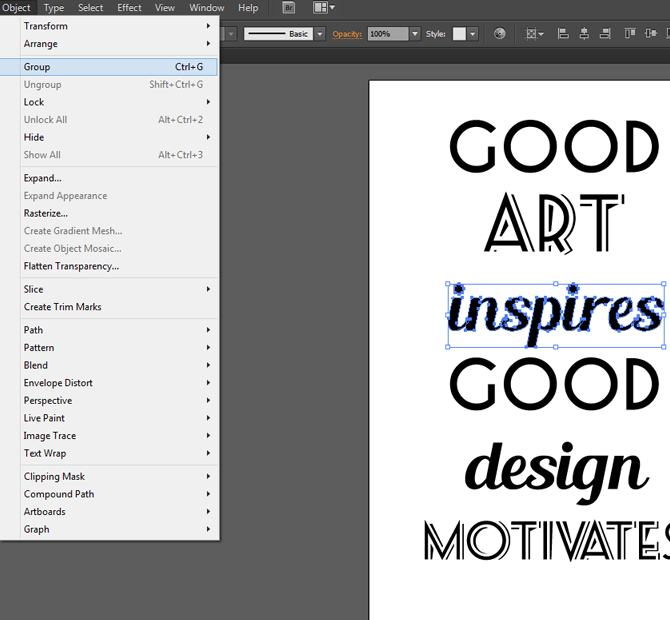Expand the Opacity percentage dropdown arrow
The height and width of the screenshot is (620, 670).
click(x=414, y=34)
